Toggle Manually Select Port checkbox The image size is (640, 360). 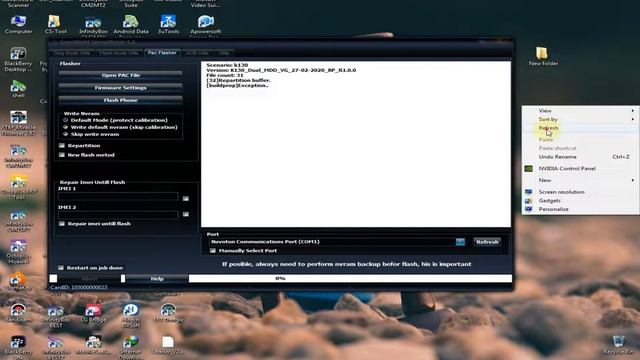(213, 251)
